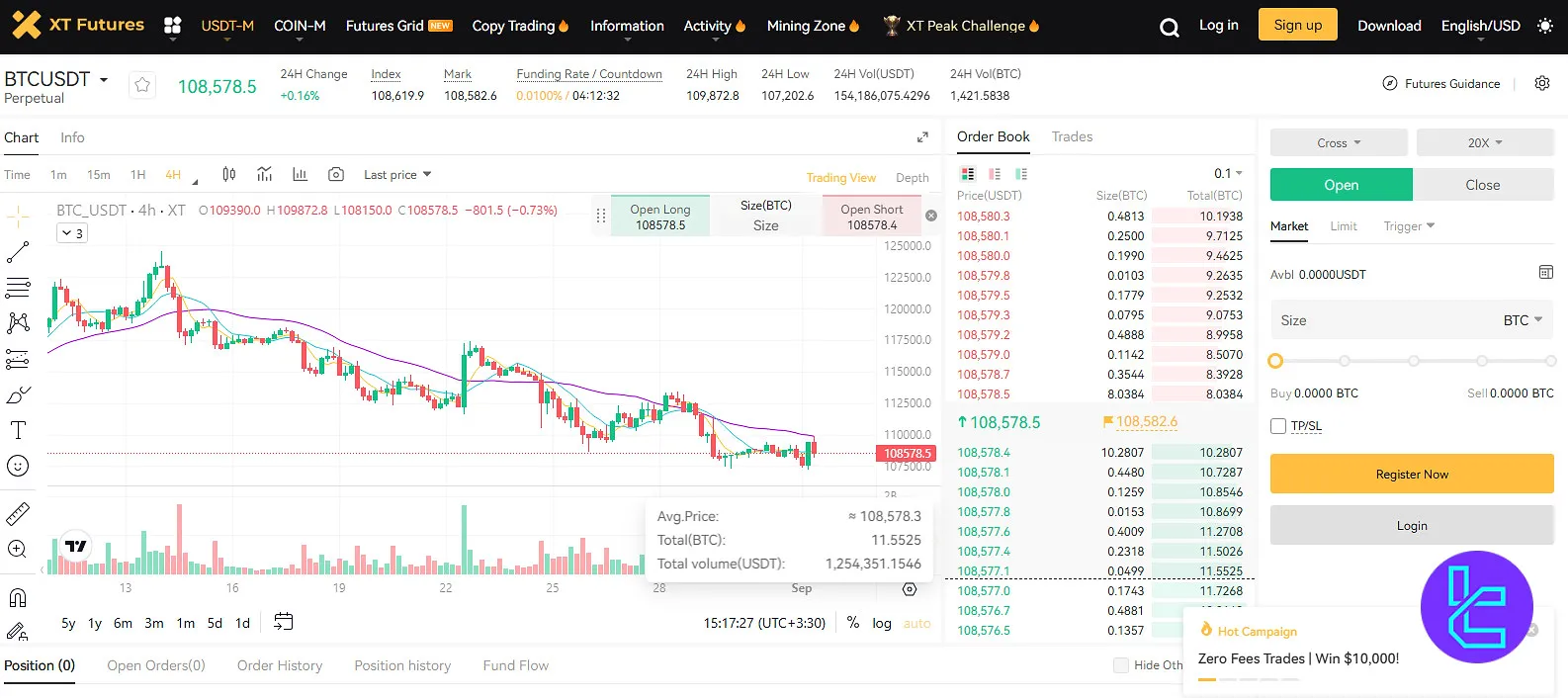Toggle percent scale on chart
This screenshot has width=1568, height=698.
[x=853, y=623]
